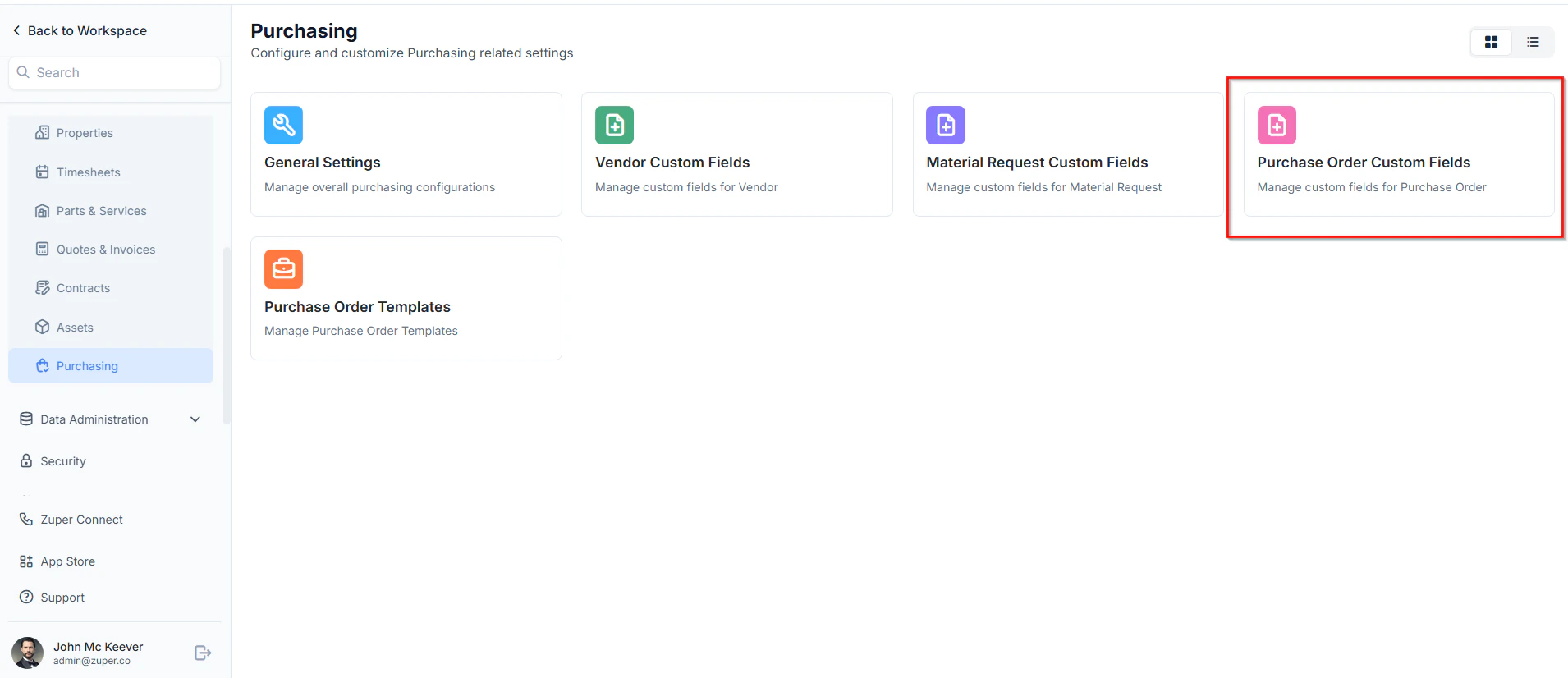The image size is (1568, 678).
Task: Log out using the exit icon
Action: click(x=203, y=653)
